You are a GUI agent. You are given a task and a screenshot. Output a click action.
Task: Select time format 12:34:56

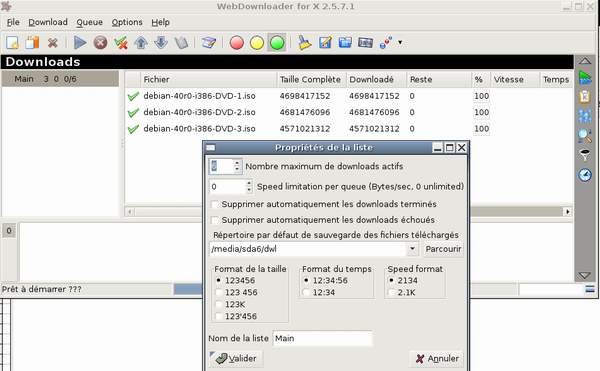[x=306, y=280]
